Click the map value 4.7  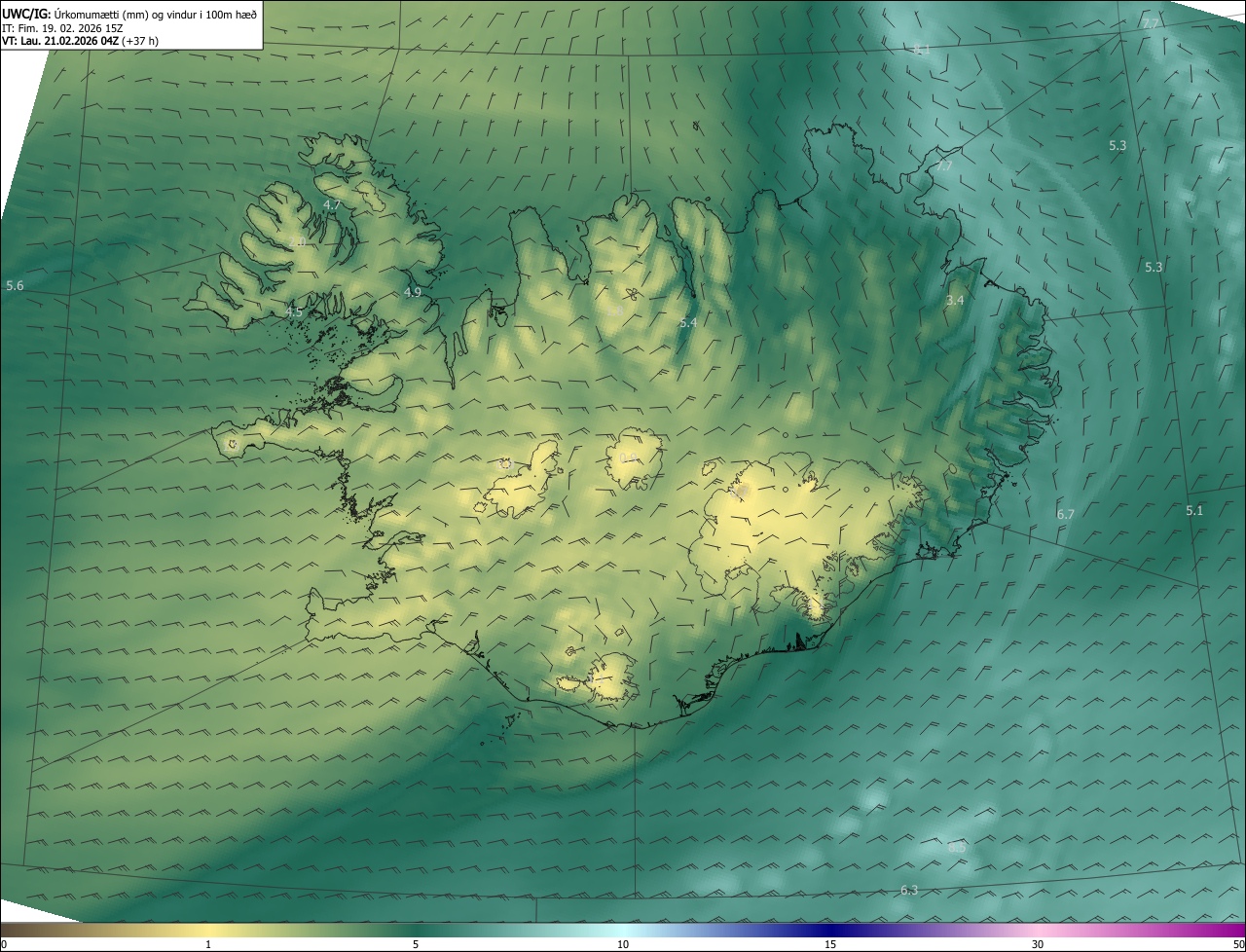(332, 204)
